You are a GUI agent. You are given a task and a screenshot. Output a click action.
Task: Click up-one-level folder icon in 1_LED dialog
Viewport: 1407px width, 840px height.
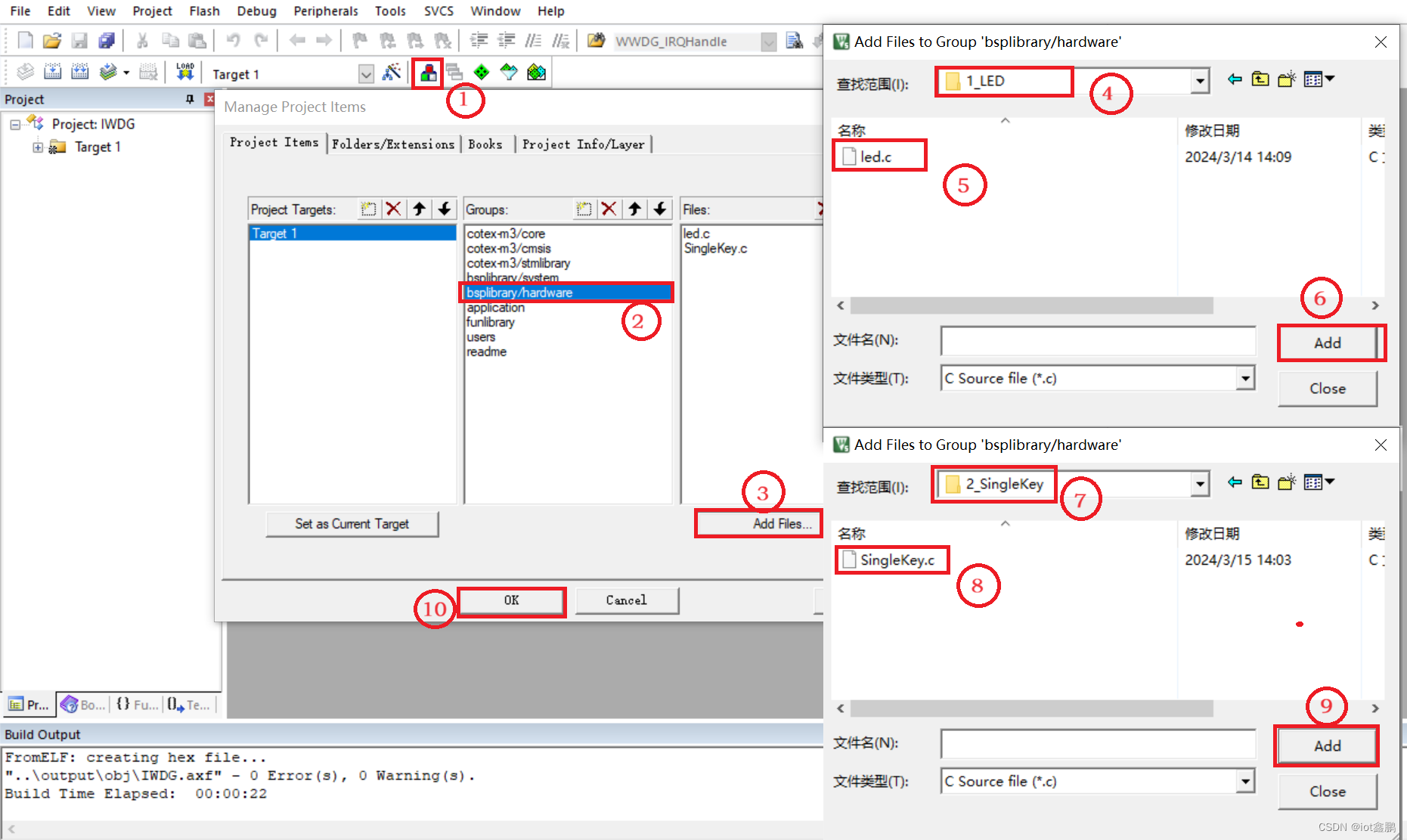coord(1260,79)
